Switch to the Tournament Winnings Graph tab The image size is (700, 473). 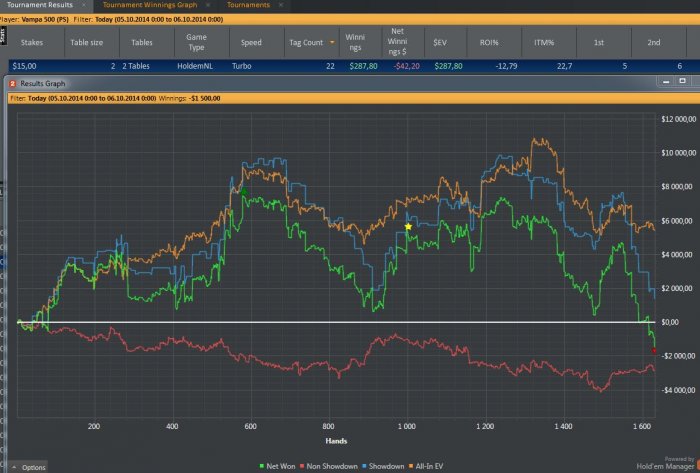point(150,5)
